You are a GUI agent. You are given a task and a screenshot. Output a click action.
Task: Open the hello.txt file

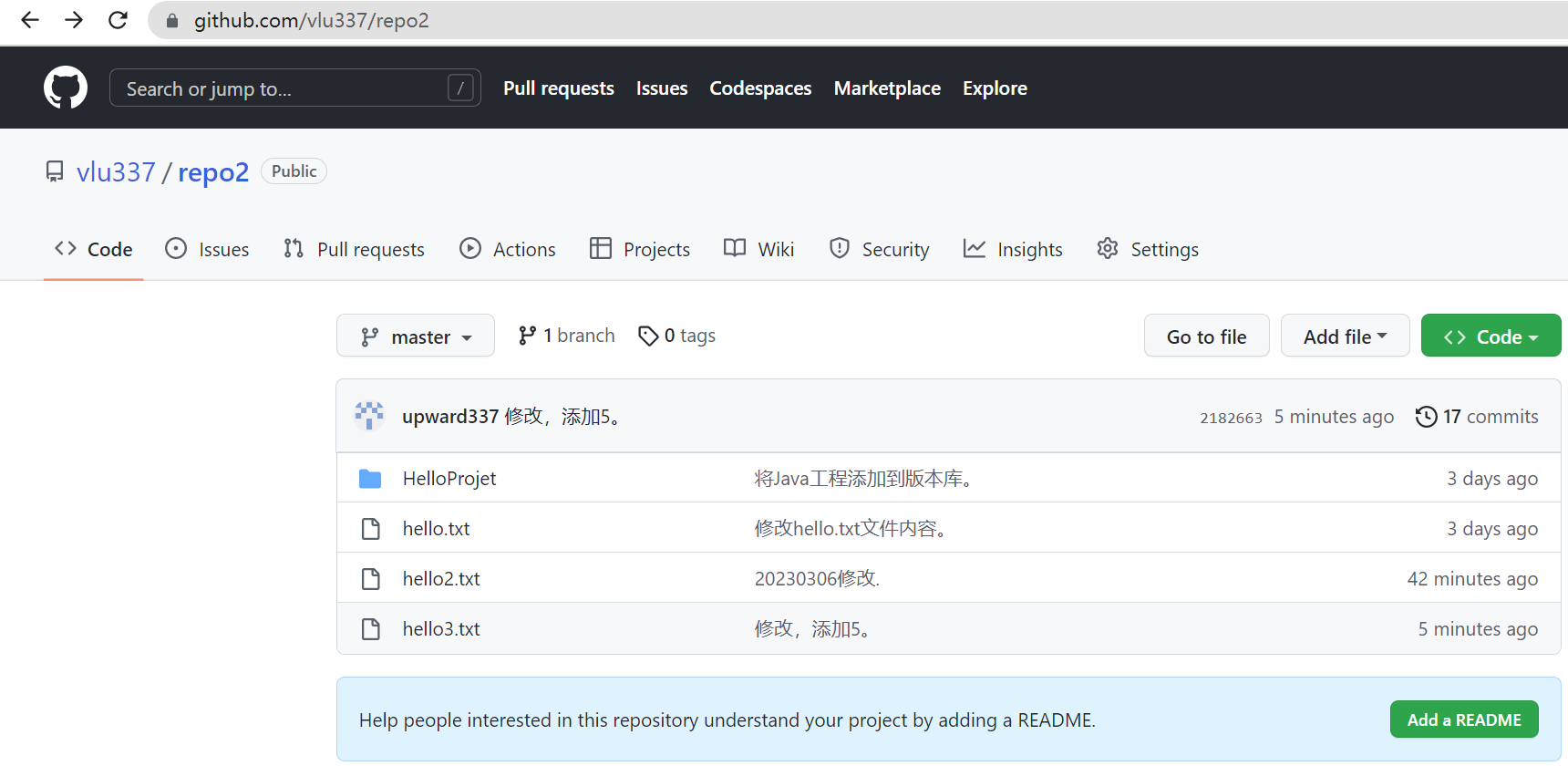pyautogui.click(x=436, y=529)
